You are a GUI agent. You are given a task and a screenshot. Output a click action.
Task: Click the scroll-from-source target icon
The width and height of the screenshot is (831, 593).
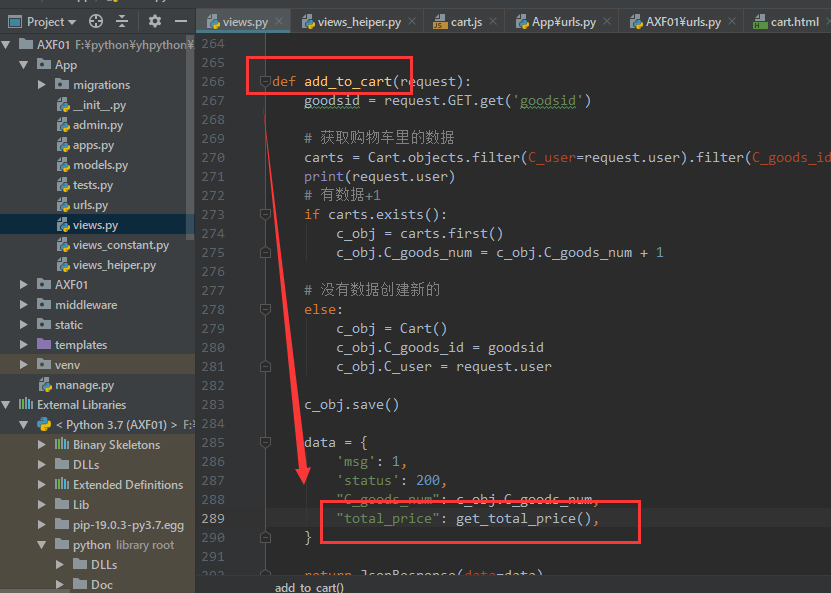(96, 21)
